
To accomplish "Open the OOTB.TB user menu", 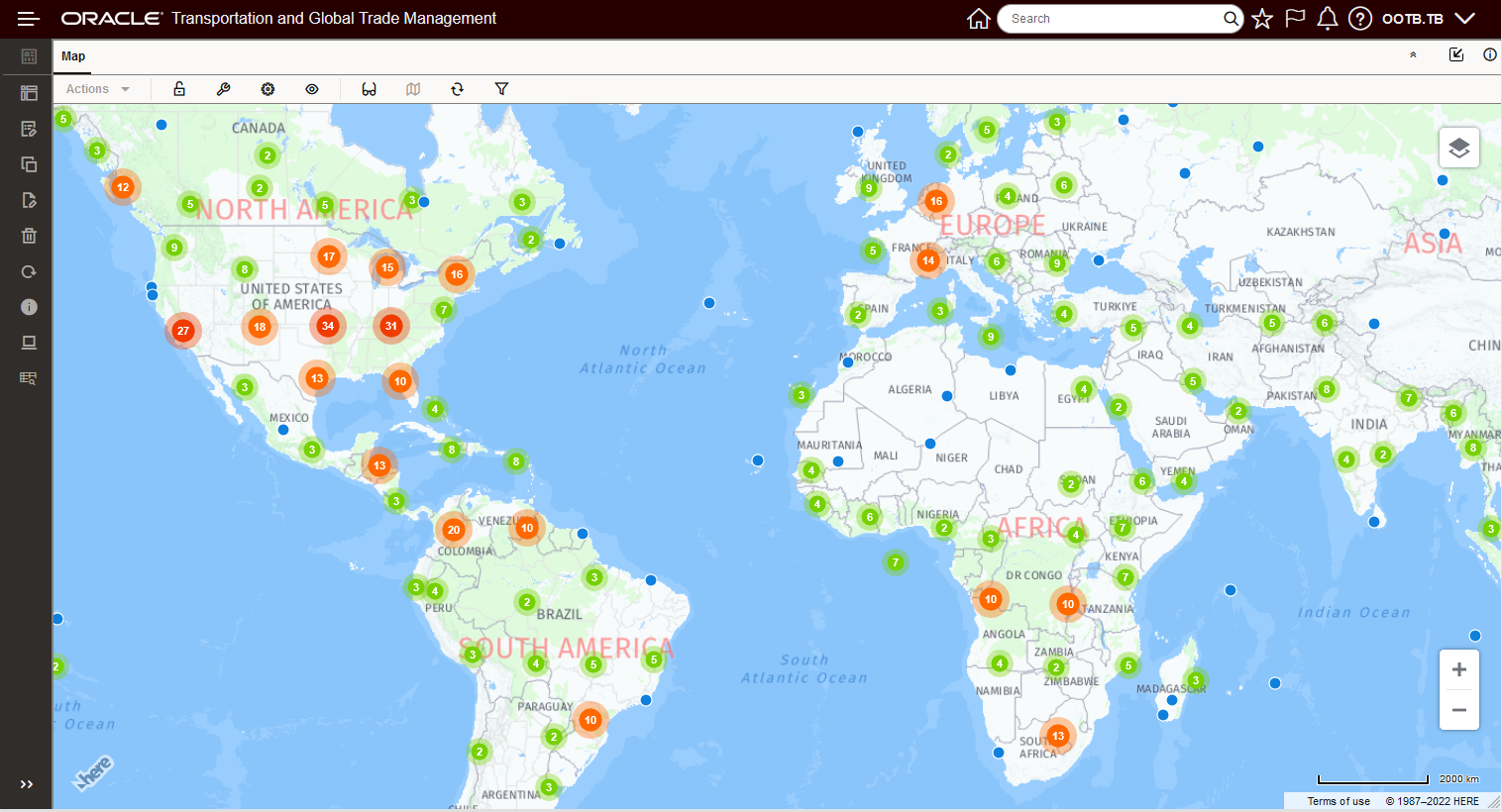I will point(1413,19).
